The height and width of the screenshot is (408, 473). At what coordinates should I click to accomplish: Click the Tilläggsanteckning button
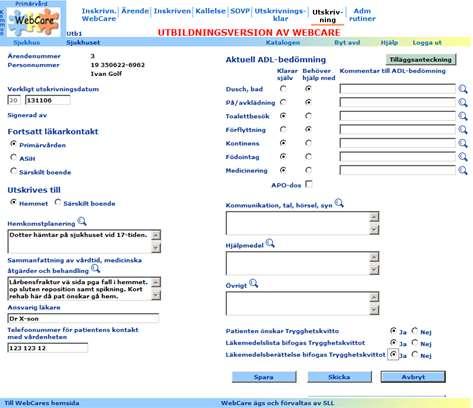point(421,60)
